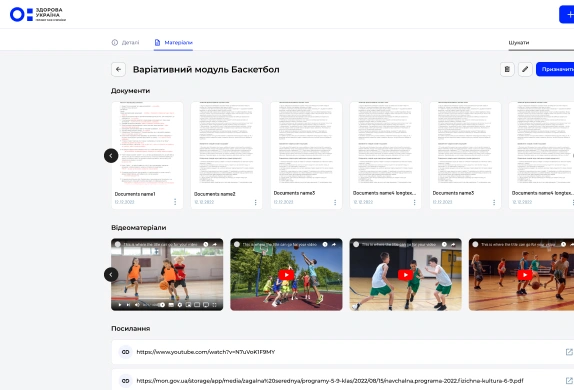The image size is (574, 390).
Task: Click watch-later clock on the indoor gym video
Action: pyautogui.click(x=206, y=244)
